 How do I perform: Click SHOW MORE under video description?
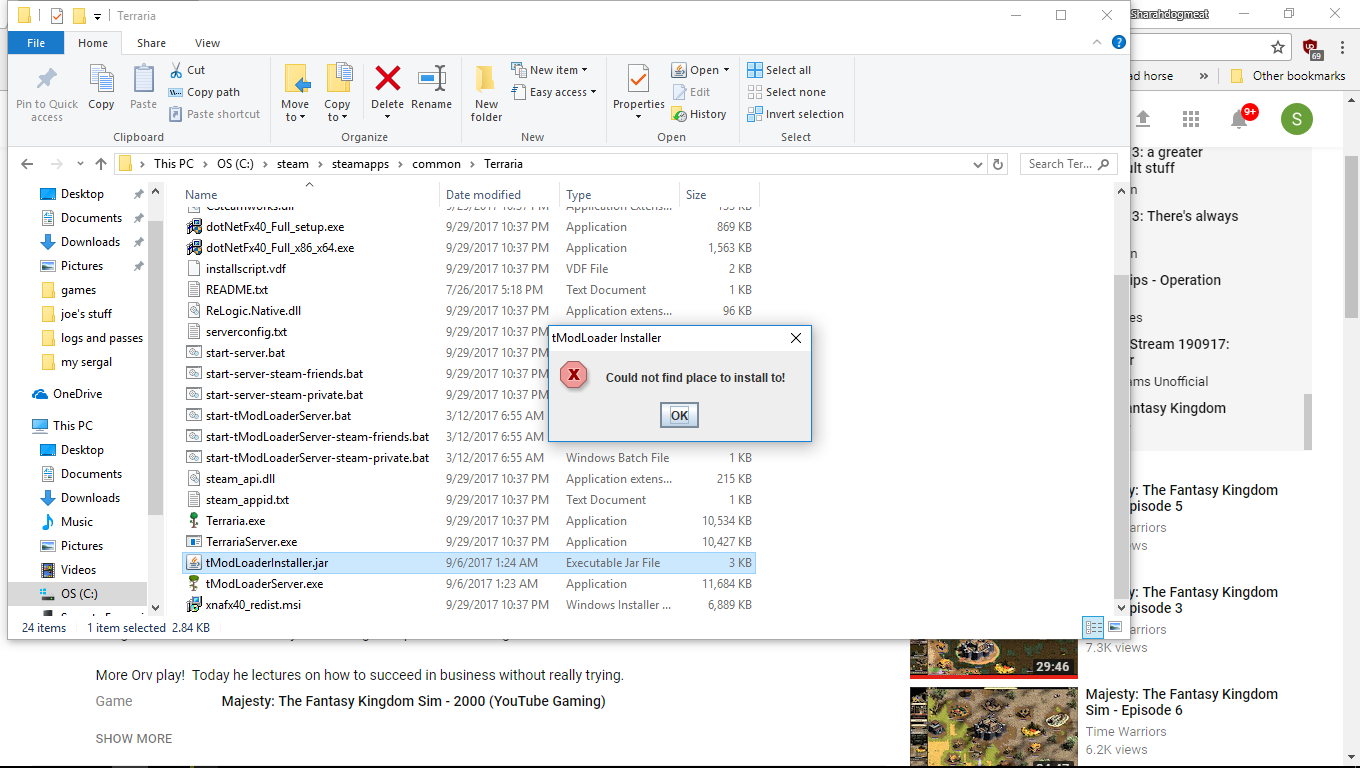(x=134, y=739)
